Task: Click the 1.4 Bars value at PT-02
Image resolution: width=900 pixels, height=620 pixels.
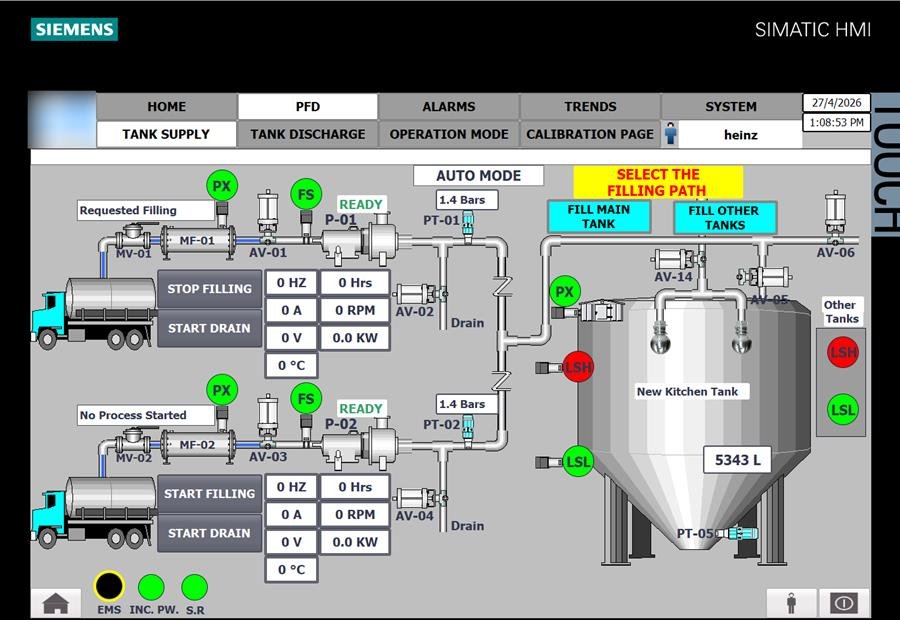Action: (x=466, y=404)
